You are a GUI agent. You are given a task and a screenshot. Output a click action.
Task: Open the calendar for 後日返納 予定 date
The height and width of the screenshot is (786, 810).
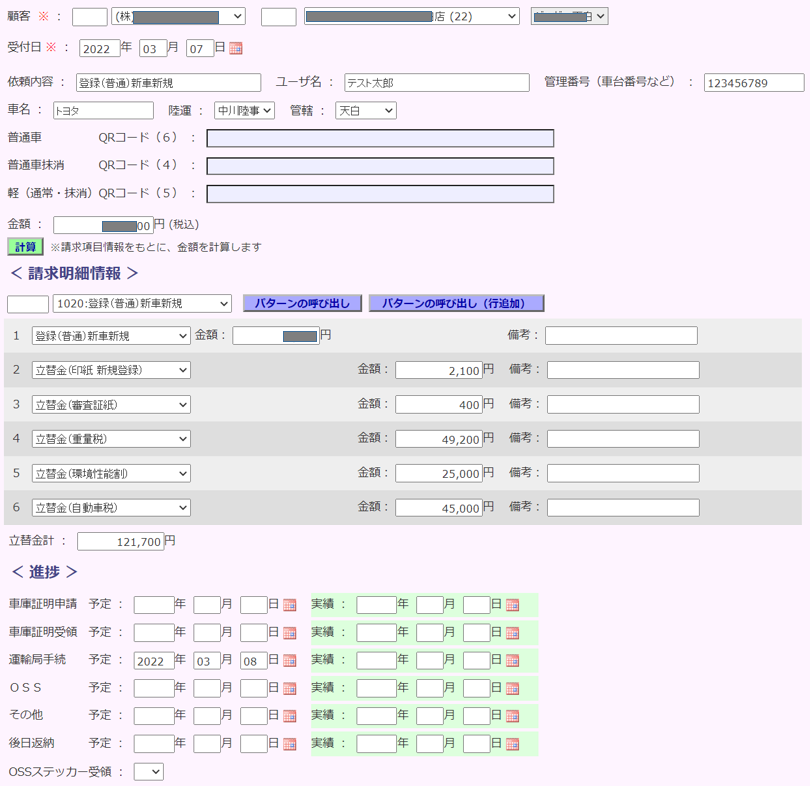click(x=288, y=743)
